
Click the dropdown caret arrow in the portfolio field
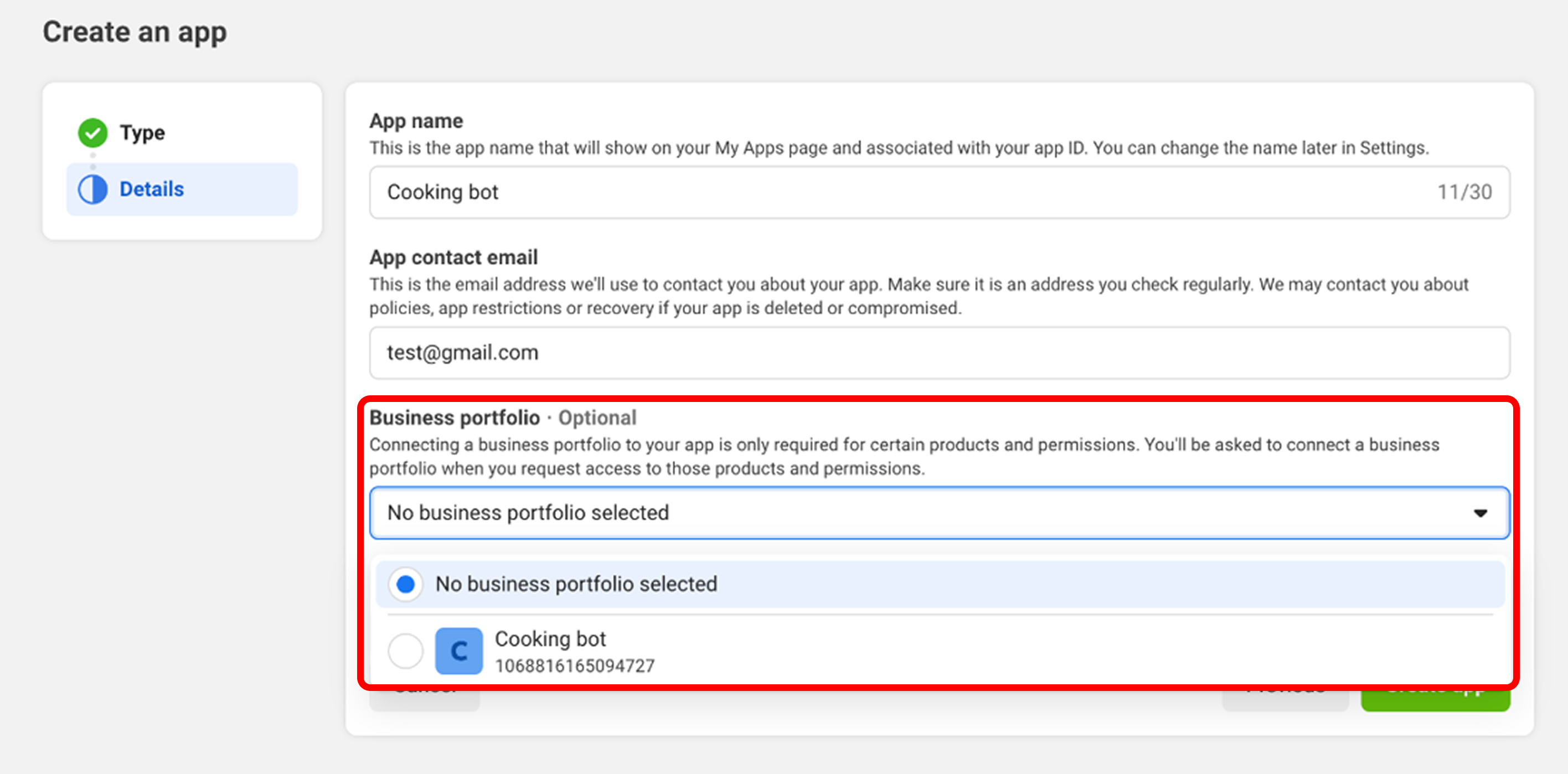[x=1481, y=513]
